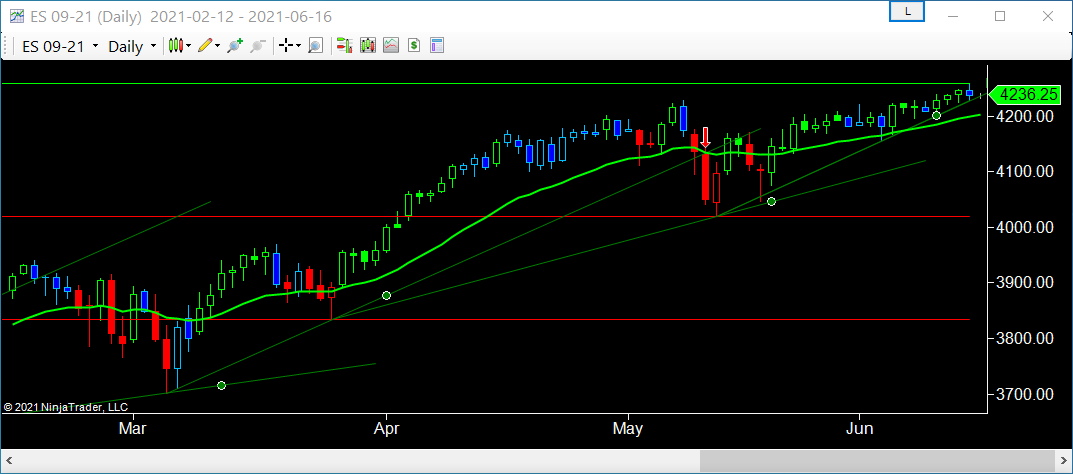Click the circle anchor near 3700 in March
The width and height of the screenshot is (1073, 474).
pyautogui.click(x=221, y=386)
